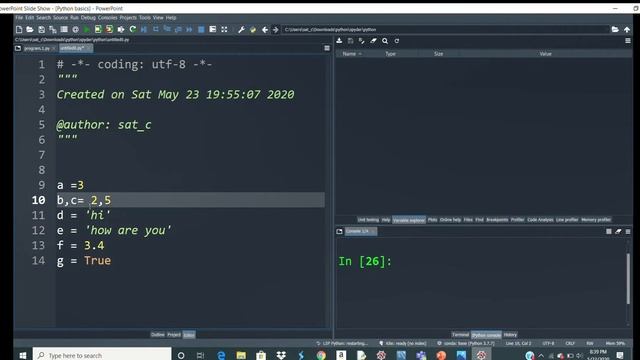
Task: Click the conda base Python status bar entry
Action: (x=466, y=343)
